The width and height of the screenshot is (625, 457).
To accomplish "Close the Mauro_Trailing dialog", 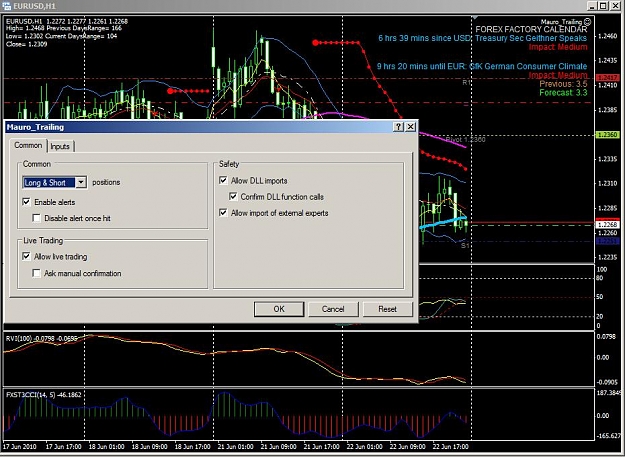I will click(x=410, y=127).
